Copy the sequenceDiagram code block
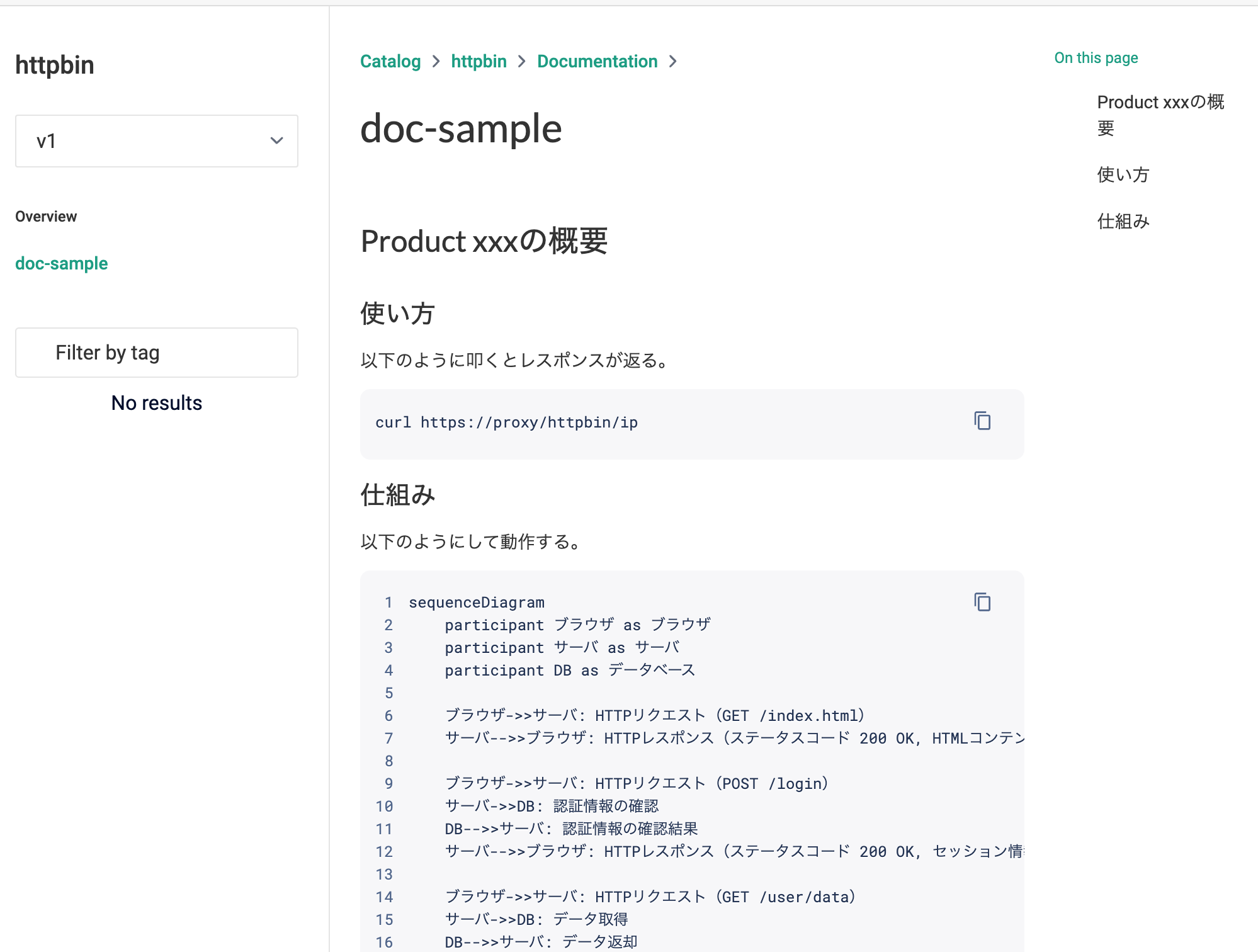Viewport: 1258px width, 952px height. click(x=982, y=602)
